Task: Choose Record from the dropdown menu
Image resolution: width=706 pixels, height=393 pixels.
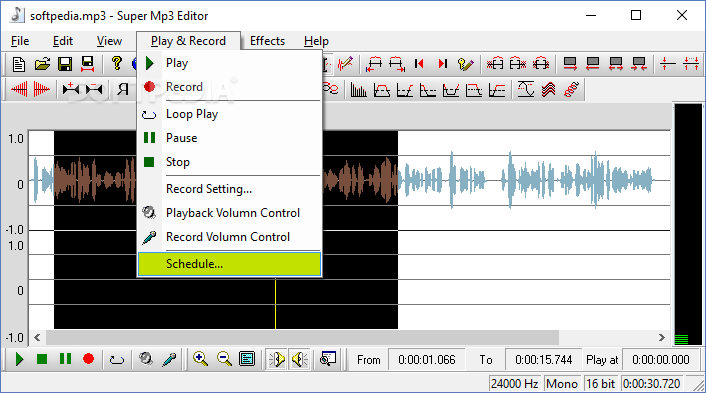Action: [230, 87]
